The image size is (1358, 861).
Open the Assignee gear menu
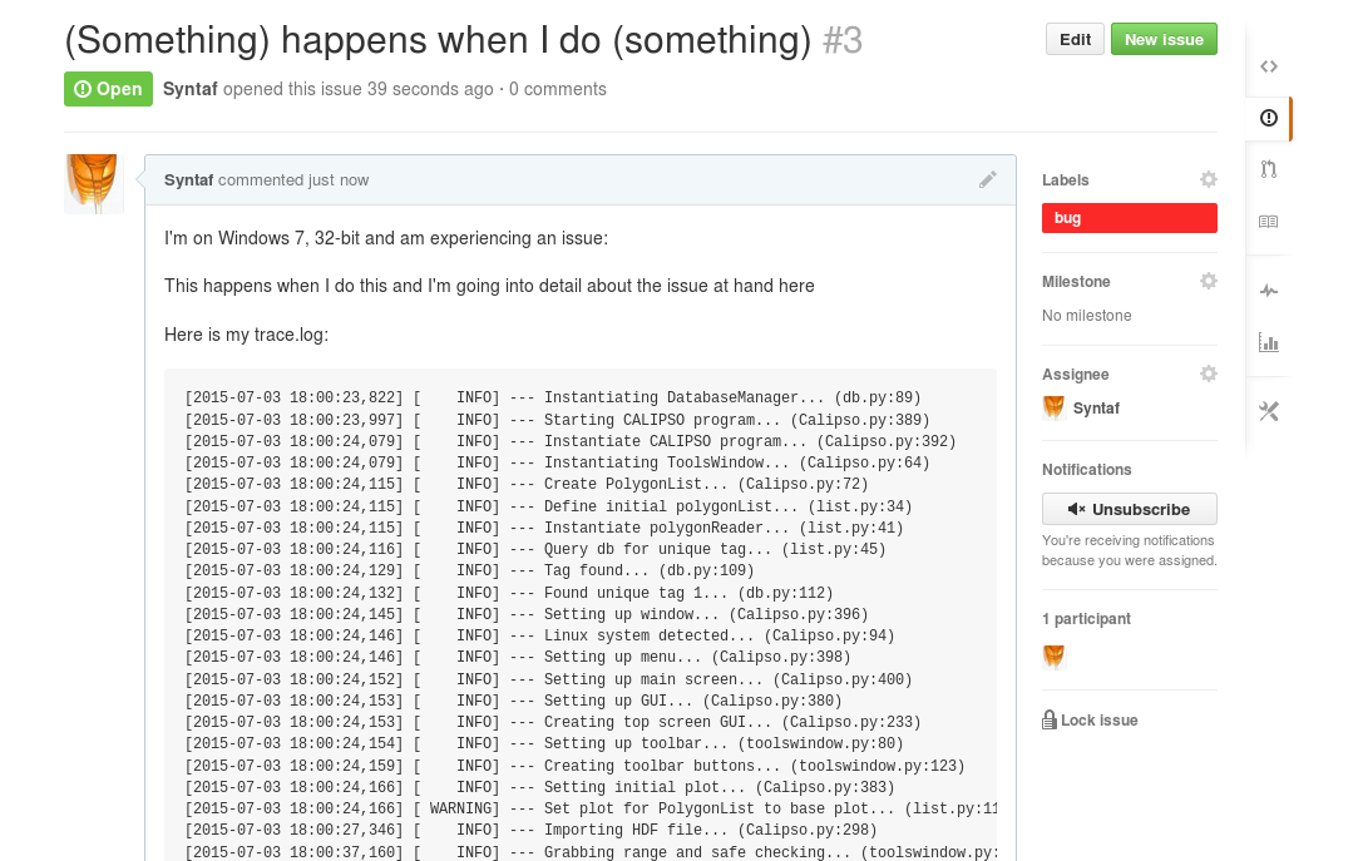tap(1208, 373)
